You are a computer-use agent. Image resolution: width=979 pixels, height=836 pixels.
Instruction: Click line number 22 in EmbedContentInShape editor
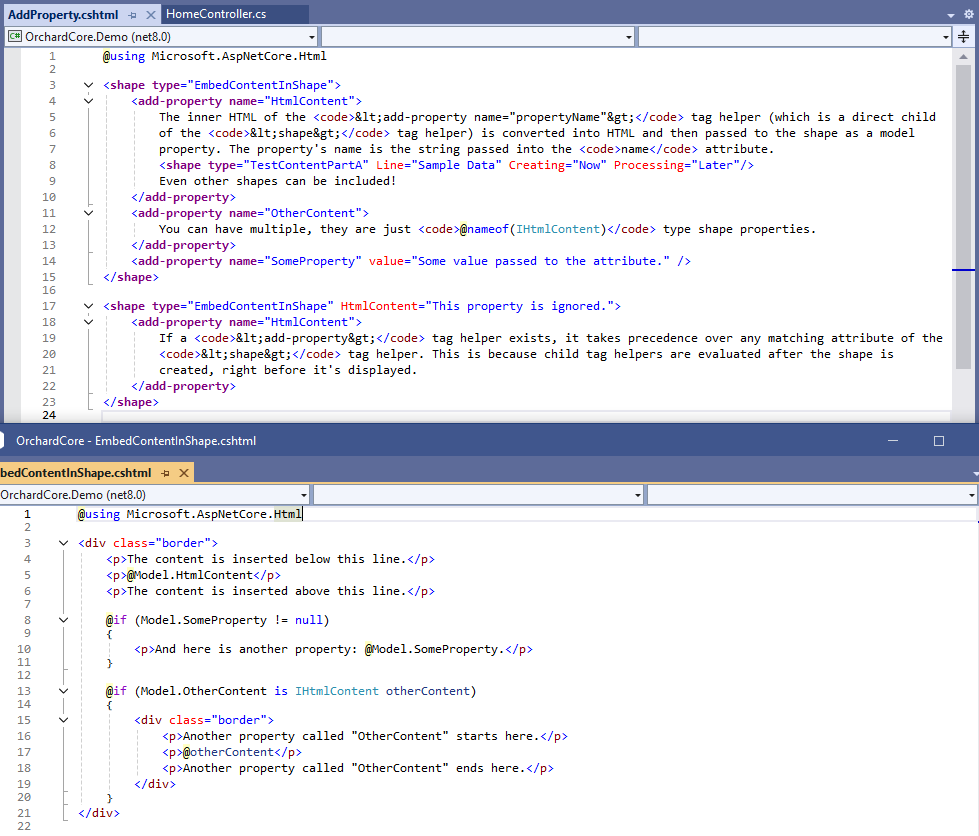(24, 826)
